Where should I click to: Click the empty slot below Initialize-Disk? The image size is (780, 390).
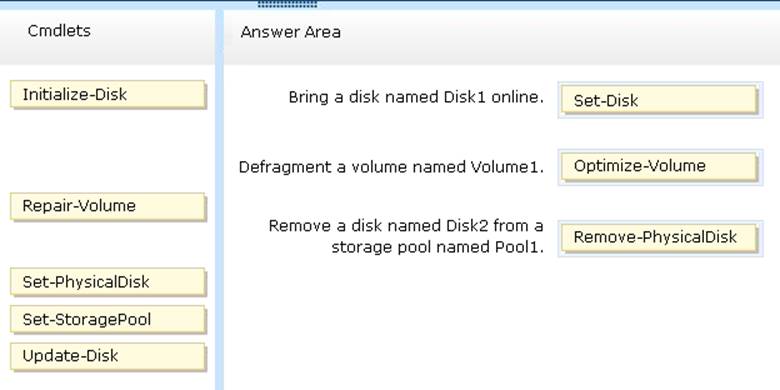(107, 150)
